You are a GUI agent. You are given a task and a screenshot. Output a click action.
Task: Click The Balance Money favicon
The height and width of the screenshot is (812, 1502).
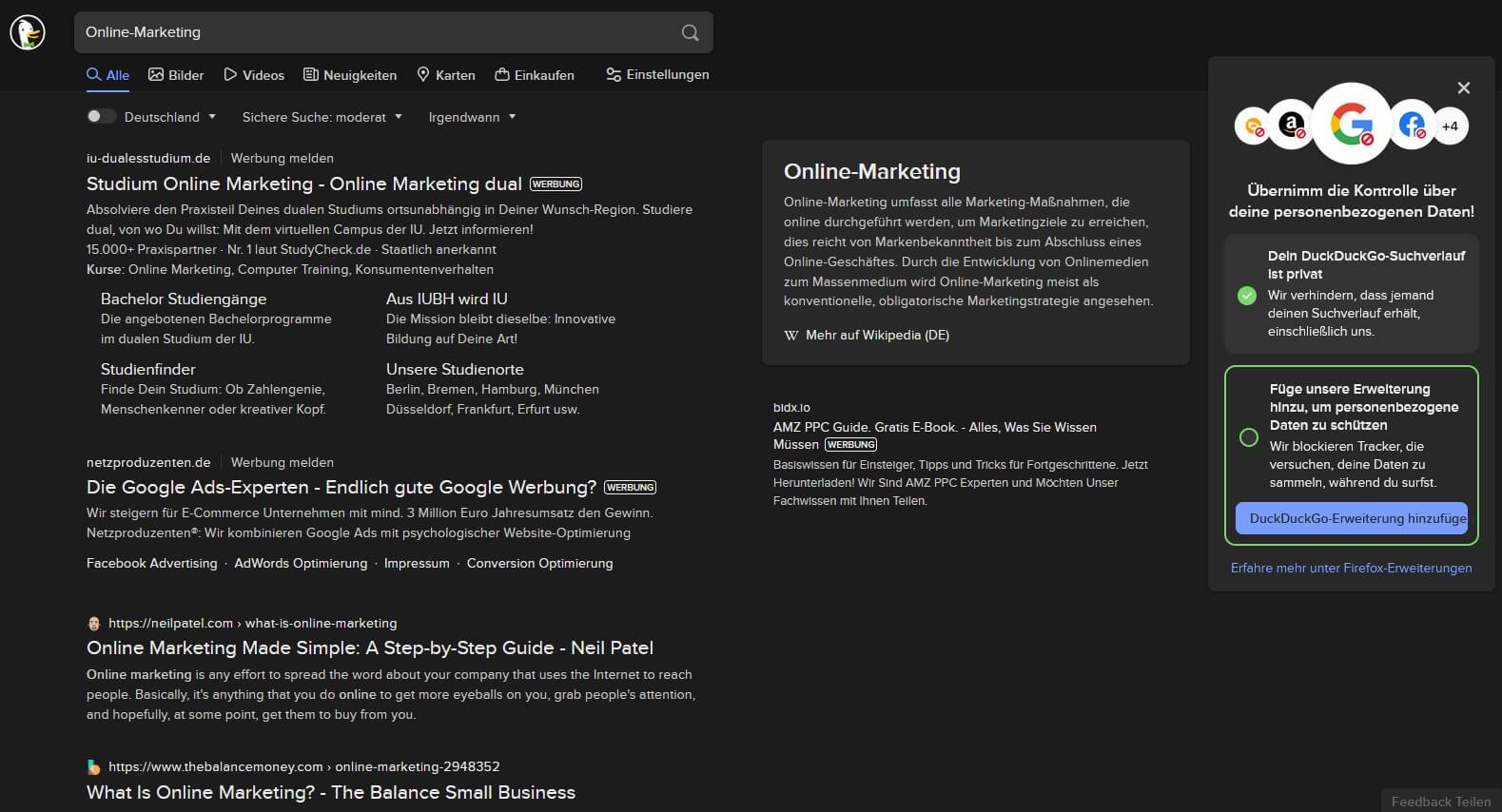[x=94, y=766]
